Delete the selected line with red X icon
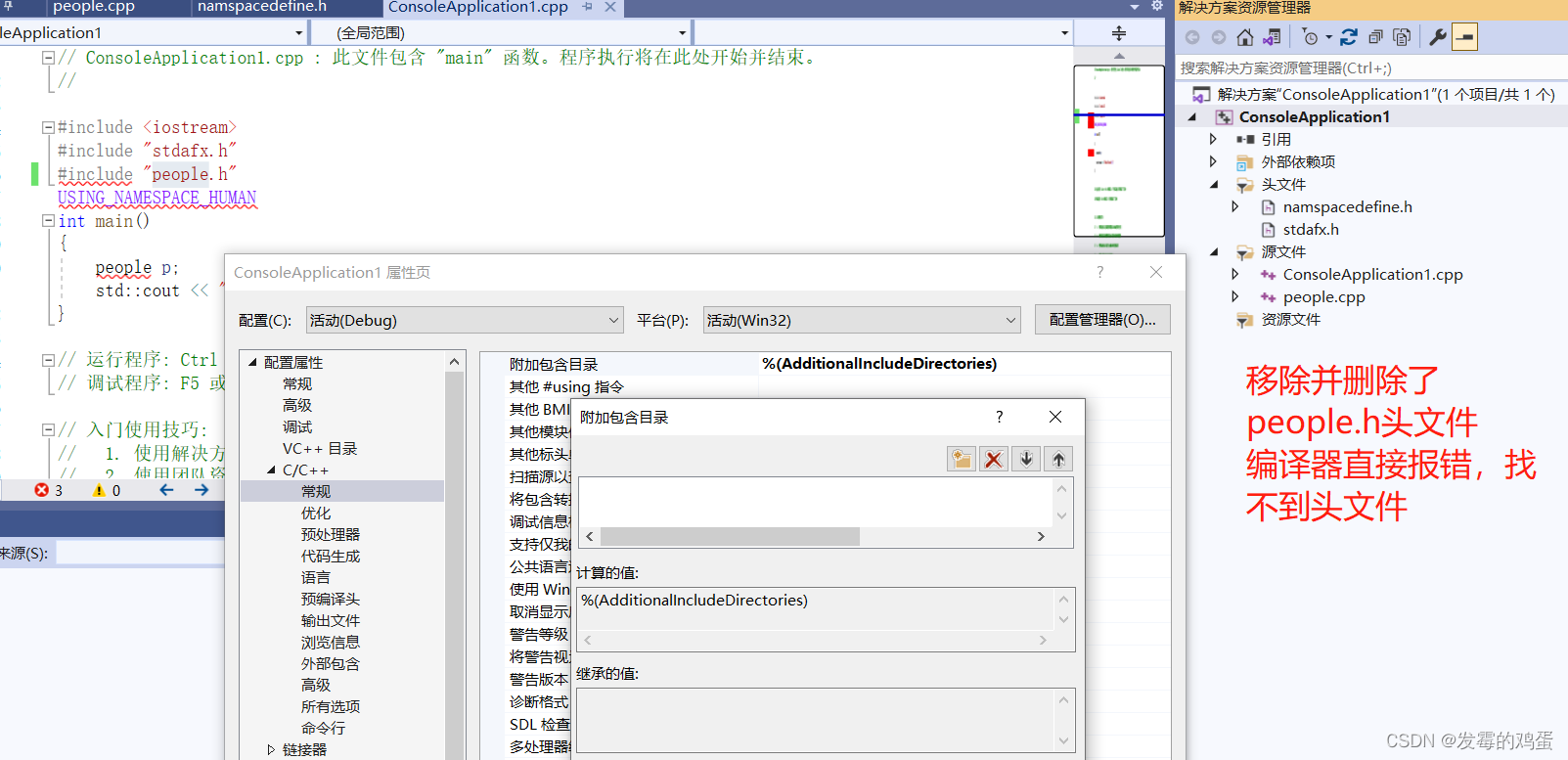This screenshot has width=1568, height=760. pyautogui.click(x=994, y=459)
